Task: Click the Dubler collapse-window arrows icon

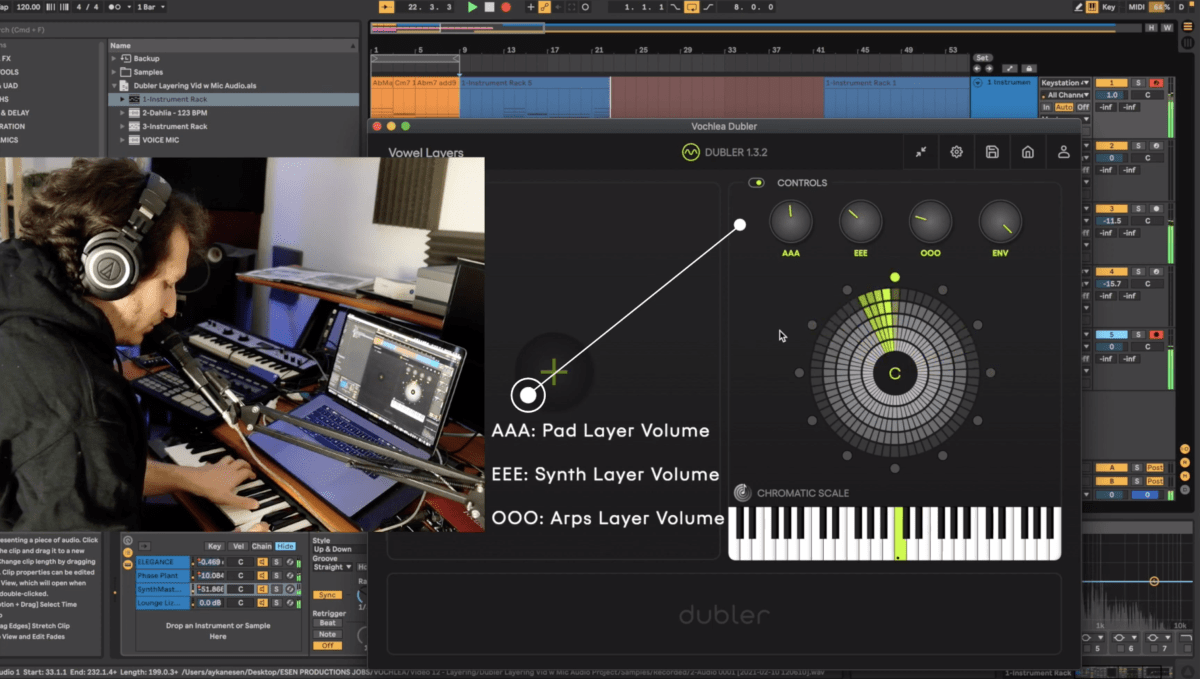Action: [x=921, y=152]
